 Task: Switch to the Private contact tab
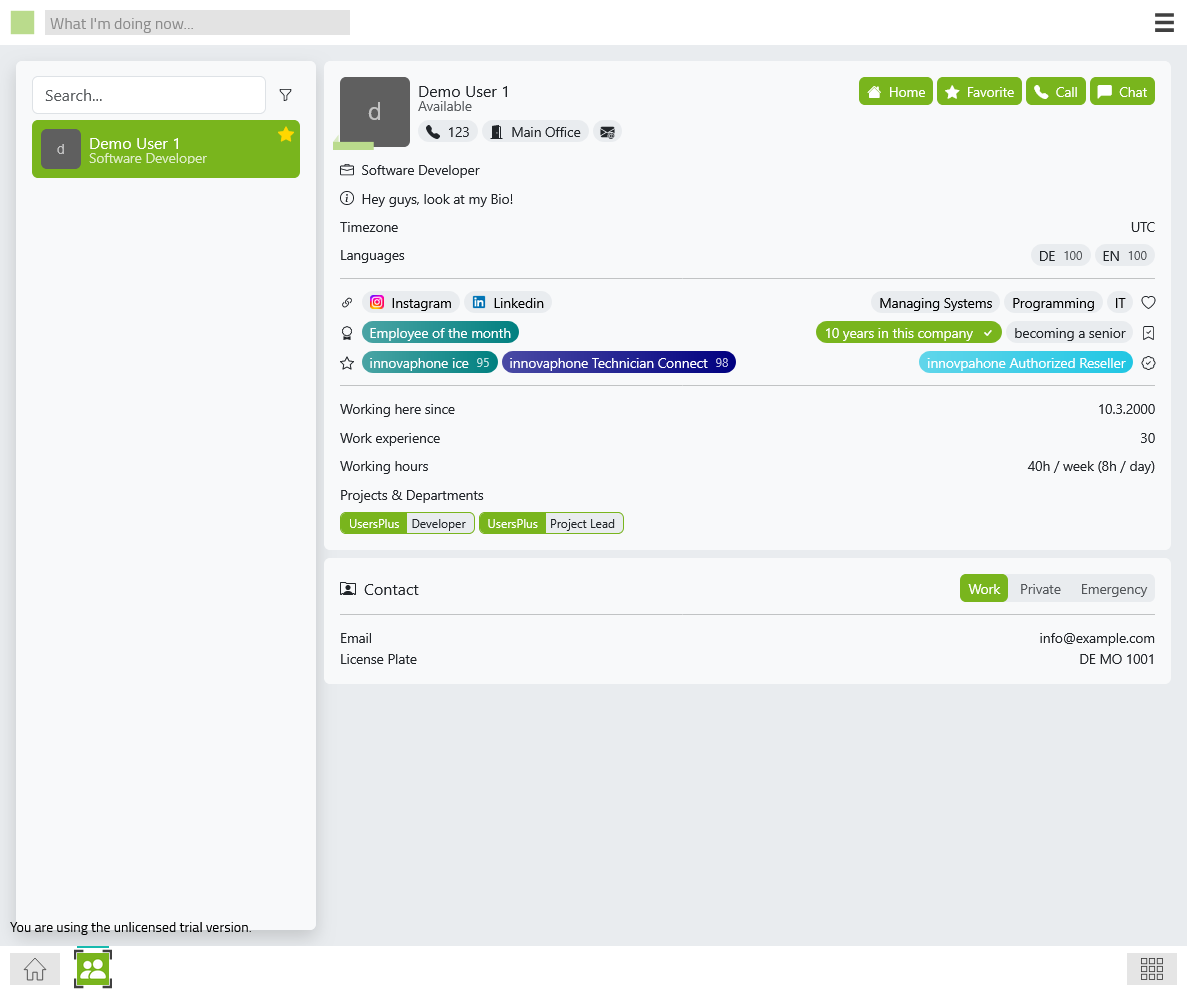[x=1040, y=589]
